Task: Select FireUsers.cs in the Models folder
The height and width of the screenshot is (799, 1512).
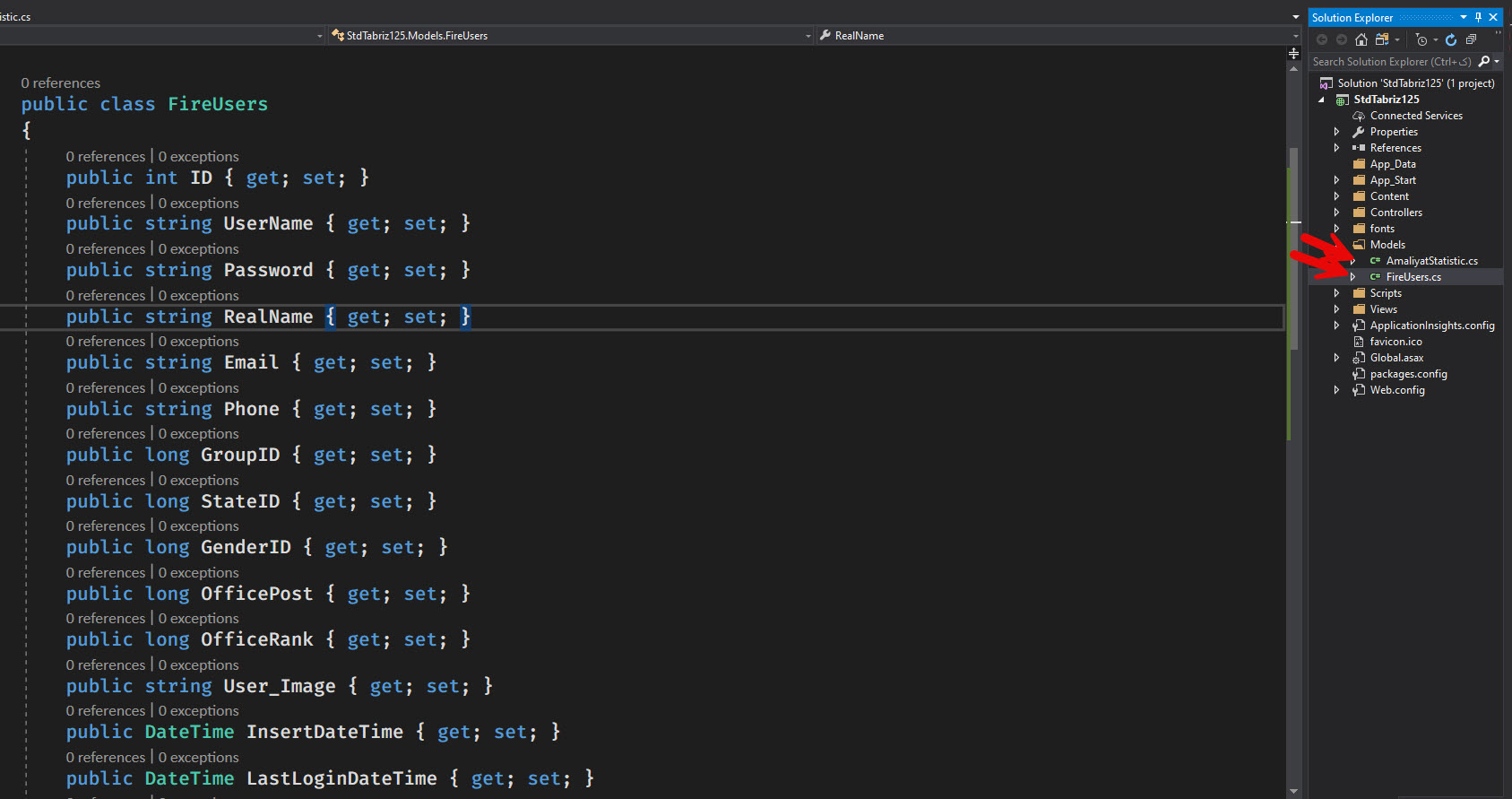Action: [x=1413, y=277]
